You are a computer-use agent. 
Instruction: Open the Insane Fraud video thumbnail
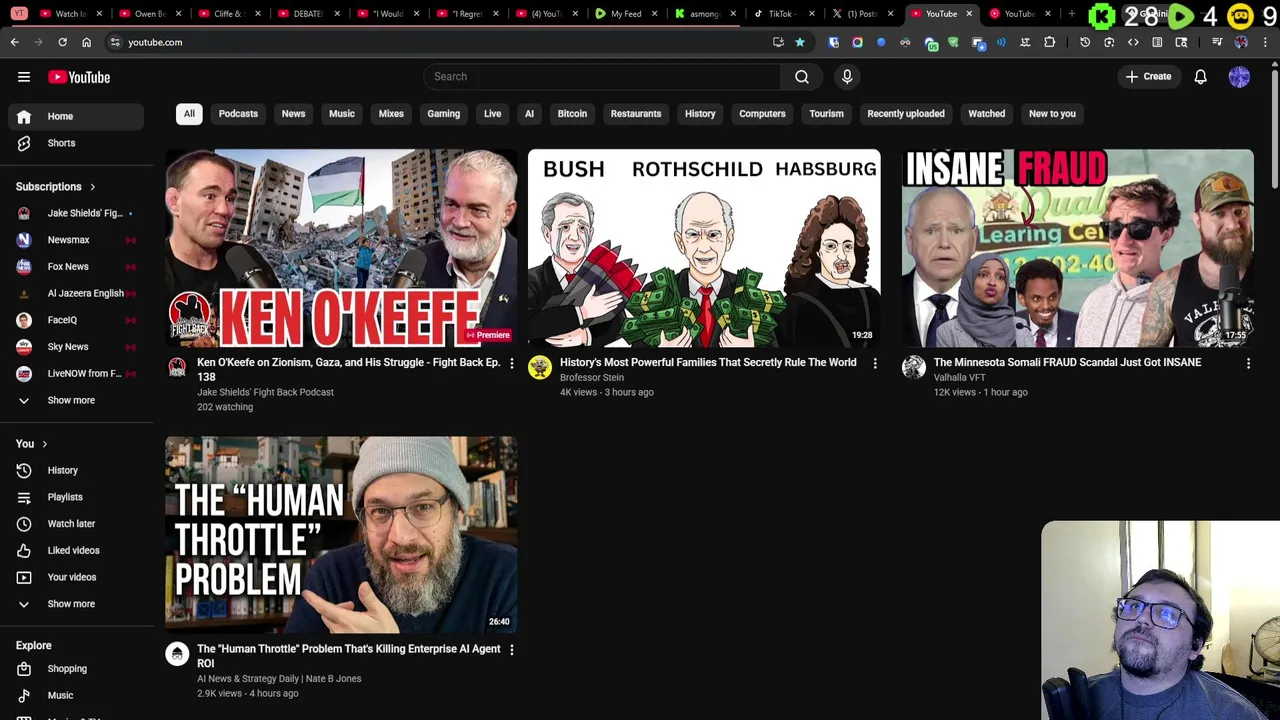click(1077, 248)
